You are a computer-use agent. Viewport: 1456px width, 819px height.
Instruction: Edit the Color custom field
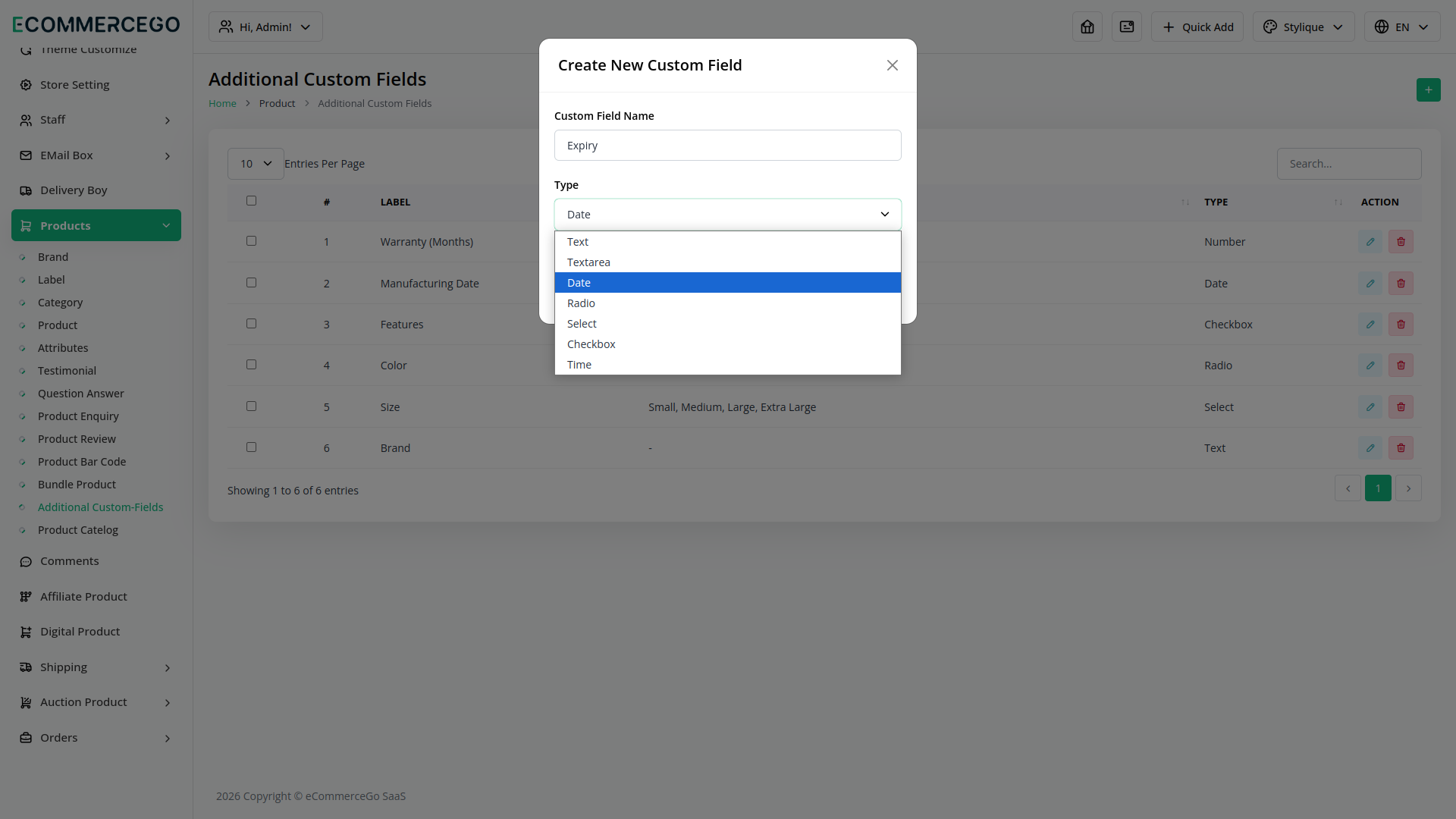tap(1370, 366)
